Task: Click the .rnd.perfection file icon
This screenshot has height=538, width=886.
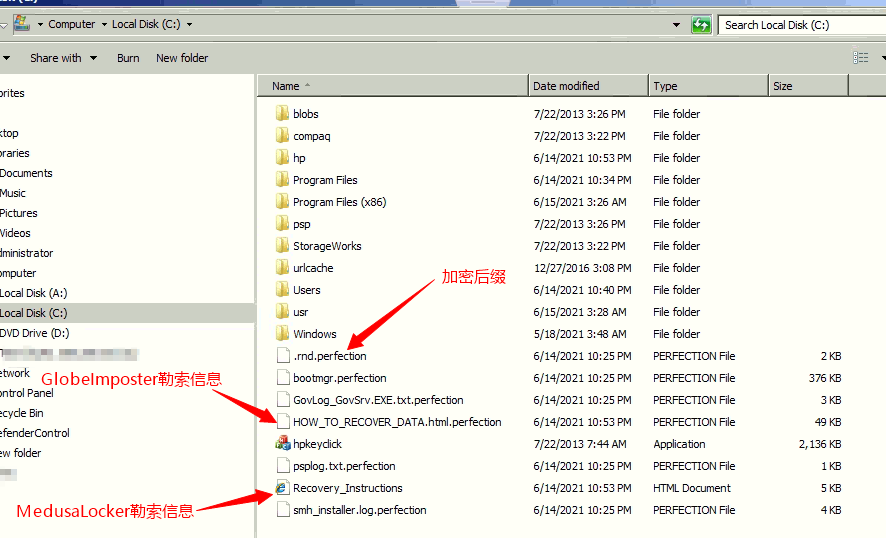Action: pyautogui.click(x=283, y=355)
